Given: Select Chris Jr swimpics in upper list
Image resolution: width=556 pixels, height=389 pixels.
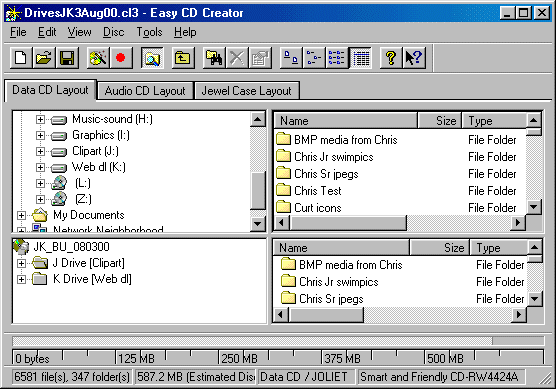Looking at the screenshot, I should pos(334,157).
